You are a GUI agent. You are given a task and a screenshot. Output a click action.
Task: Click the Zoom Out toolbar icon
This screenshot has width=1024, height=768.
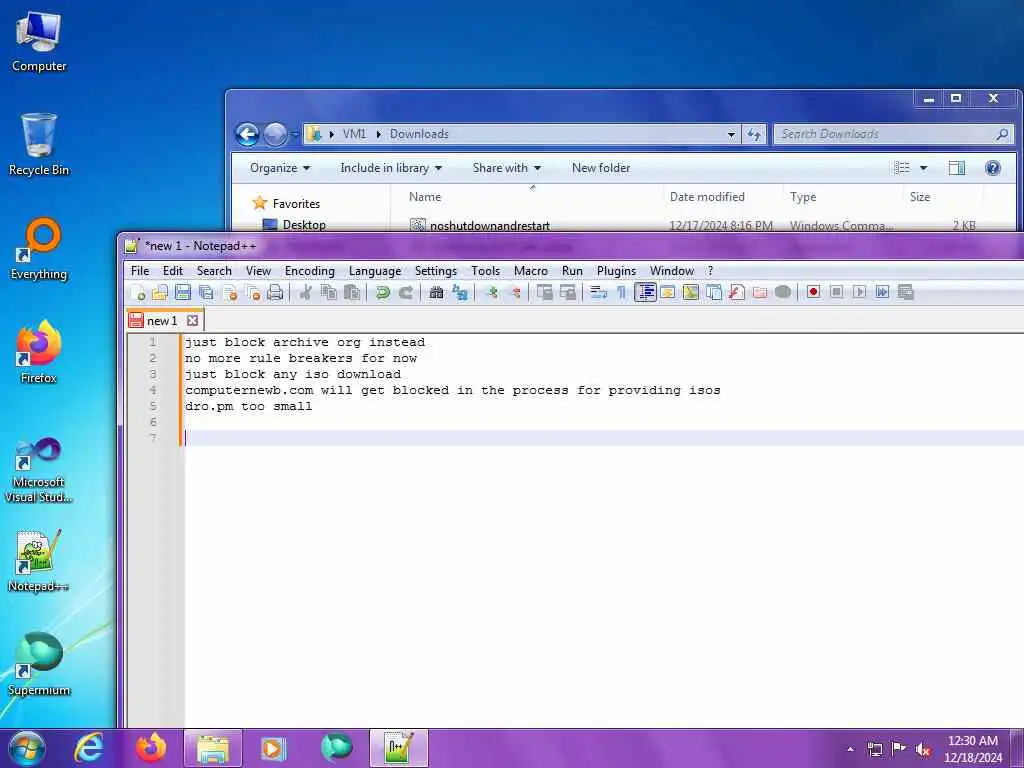(x=515, y=293)
